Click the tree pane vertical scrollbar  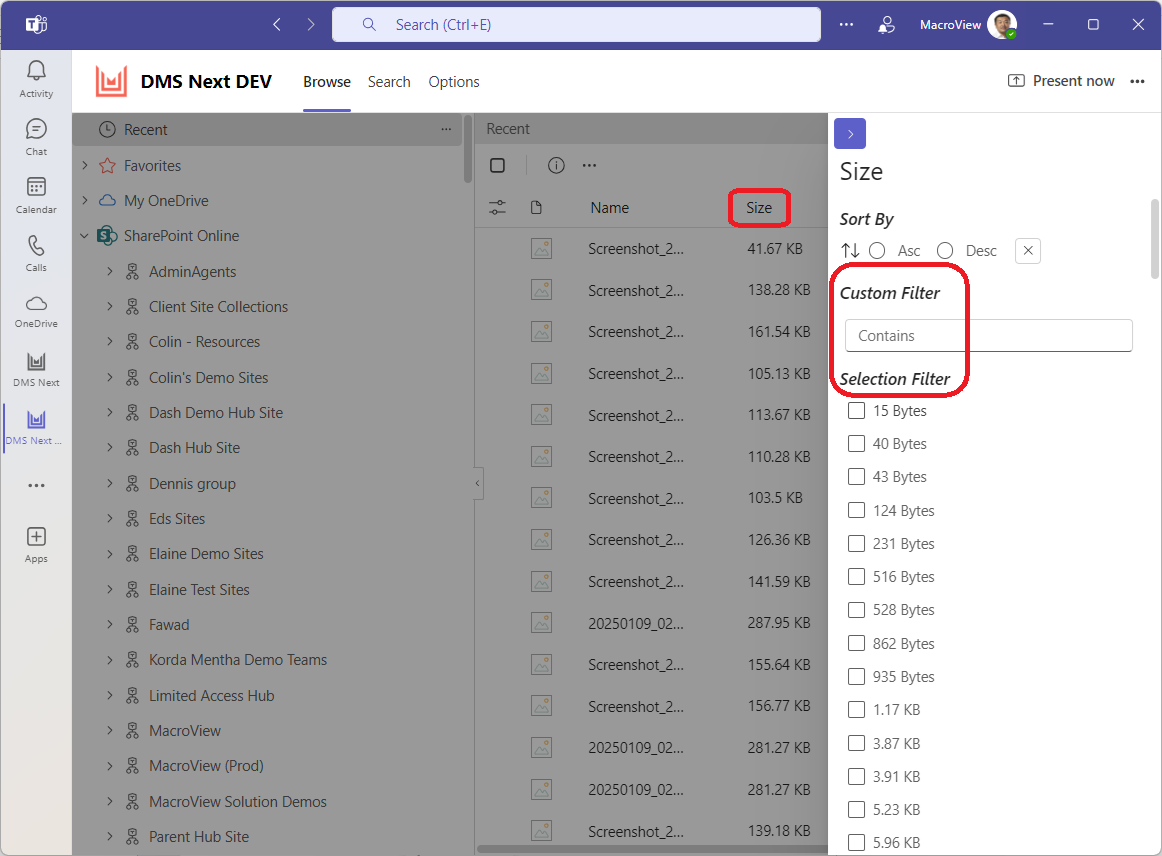click(x=468, y=148)
